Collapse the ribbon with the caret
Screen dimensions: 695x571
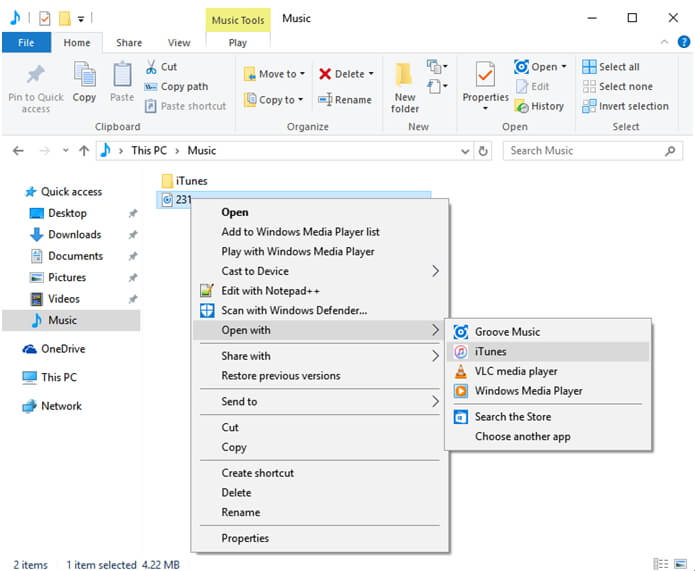pyautogui.click(x=664, y=42)
